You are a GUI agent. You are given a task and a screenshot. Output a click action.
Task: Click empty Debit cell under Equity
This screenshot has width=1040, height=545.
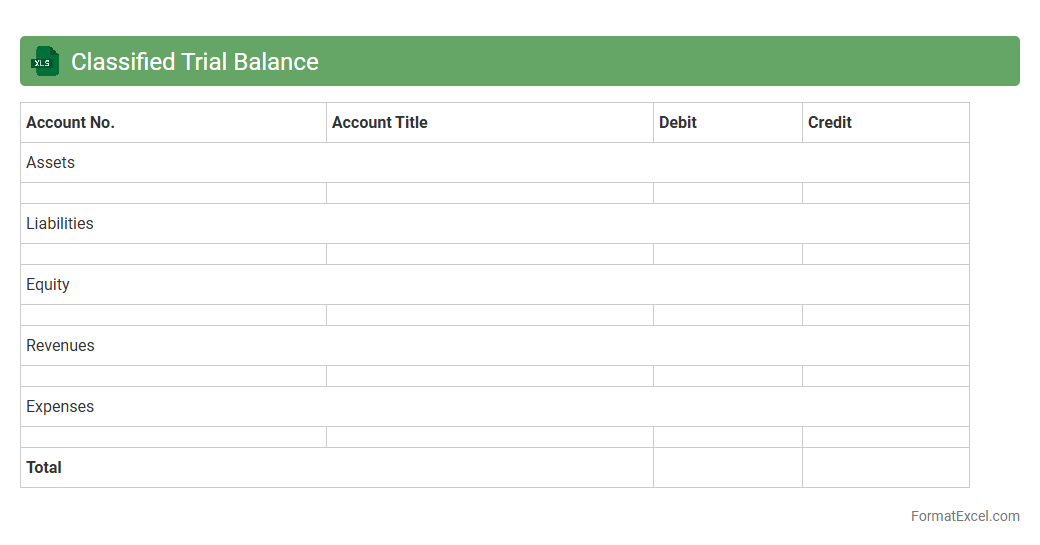[x=727, y=315]
